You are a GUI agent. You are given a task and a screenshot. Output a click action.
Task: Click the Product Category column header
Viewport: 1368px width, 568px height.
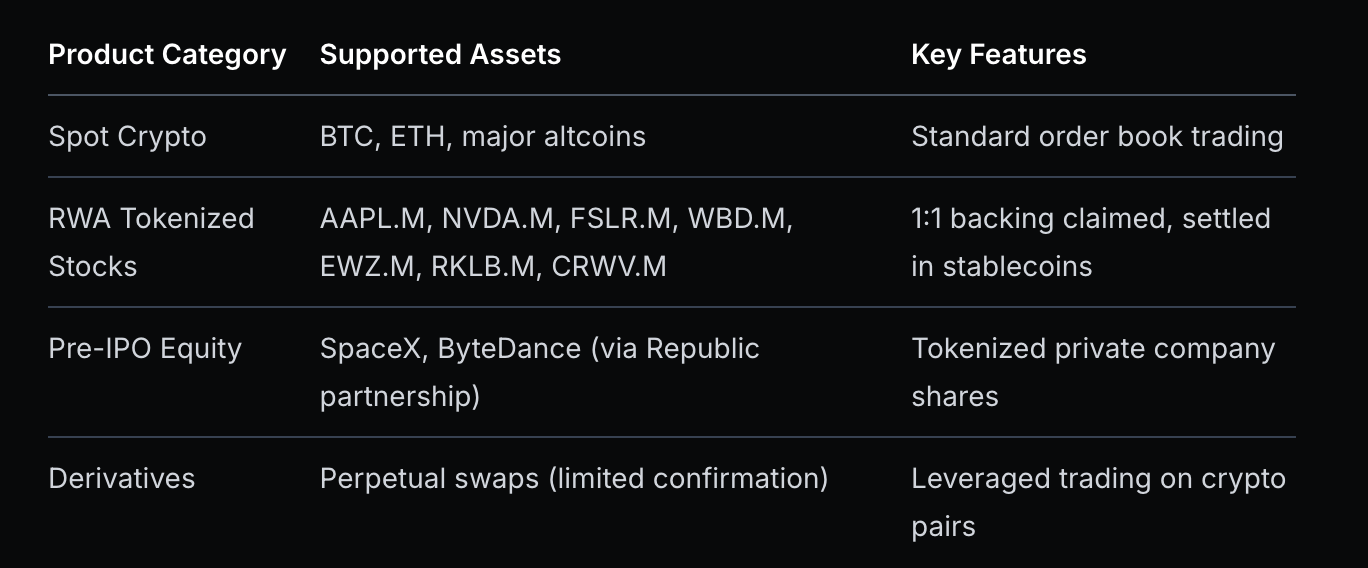(x=167, y=54)
